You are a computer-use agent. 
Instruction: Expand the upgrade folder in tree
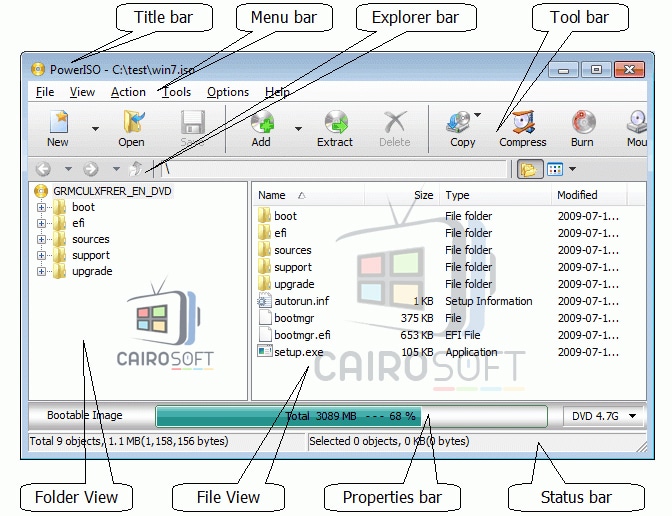41,271
